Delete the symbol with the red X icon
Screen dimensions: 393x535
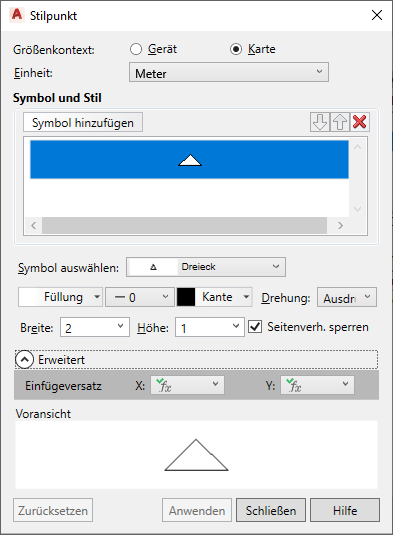tap(360, 122)
